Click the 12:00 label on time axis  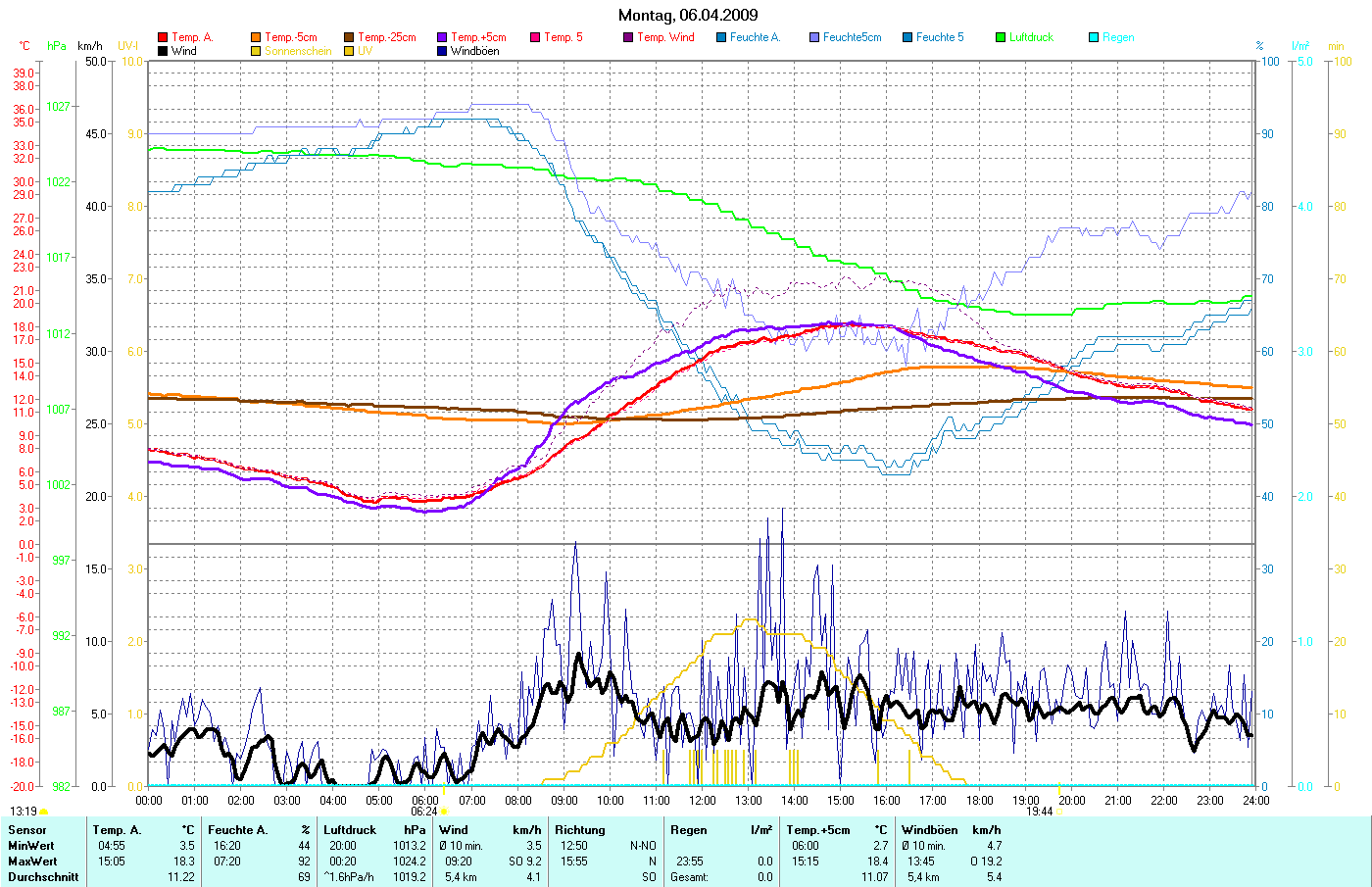702,800
